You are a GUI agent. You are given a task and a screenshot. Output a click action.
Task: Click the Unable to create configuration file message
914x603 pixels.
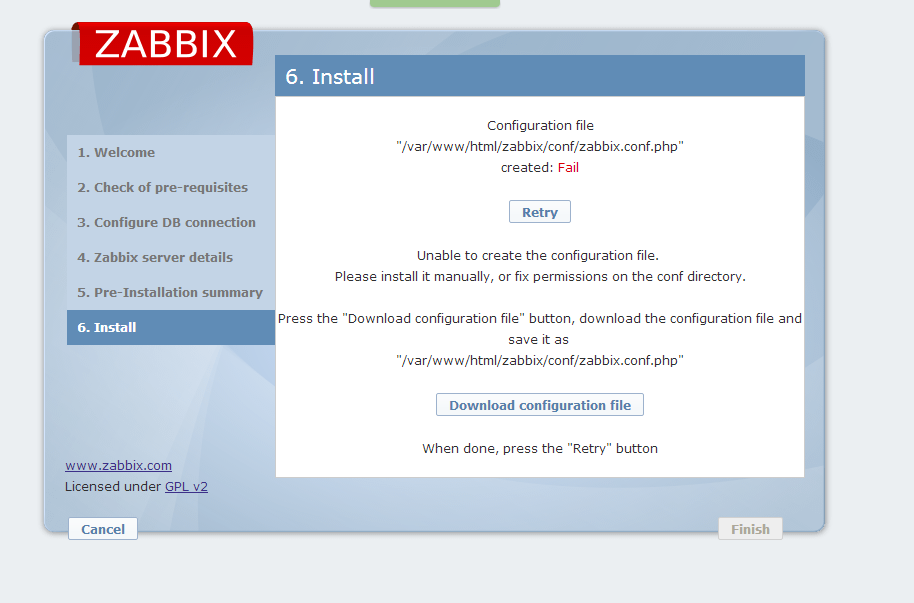pos(537,255)
